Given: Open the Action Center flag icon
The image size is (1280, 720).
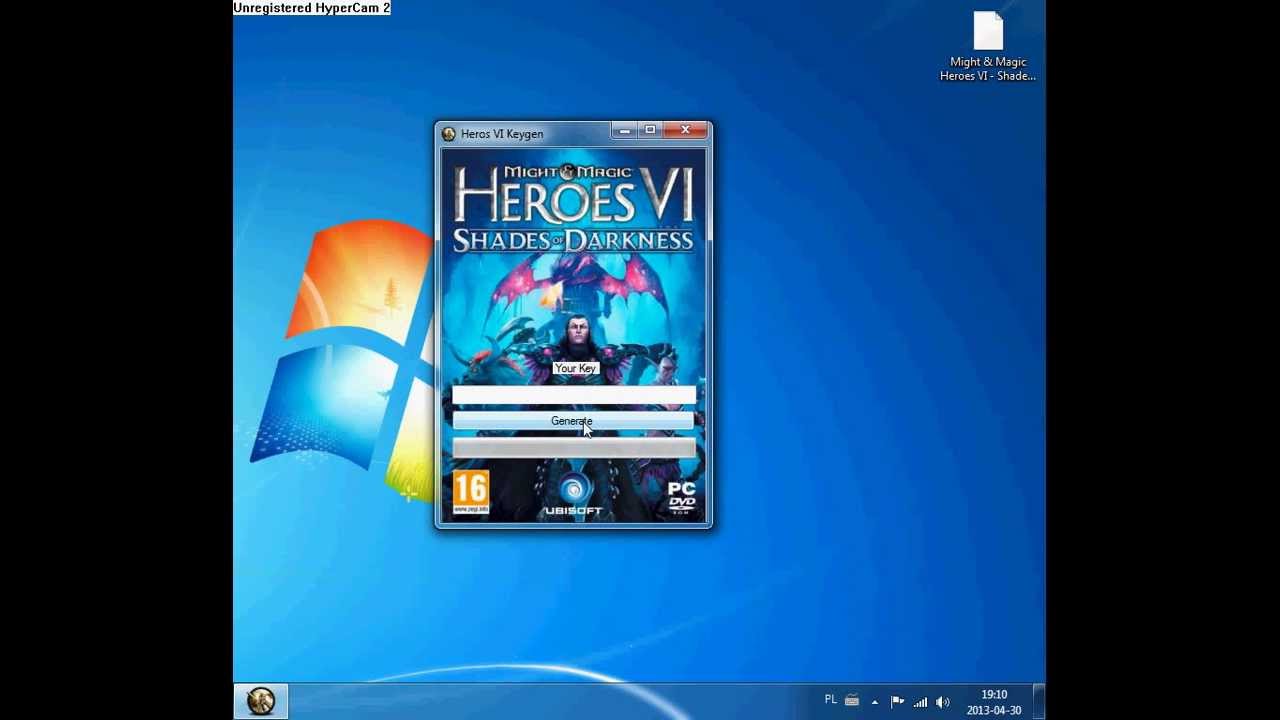Looking at the screenshot, I should pos(897,702).
